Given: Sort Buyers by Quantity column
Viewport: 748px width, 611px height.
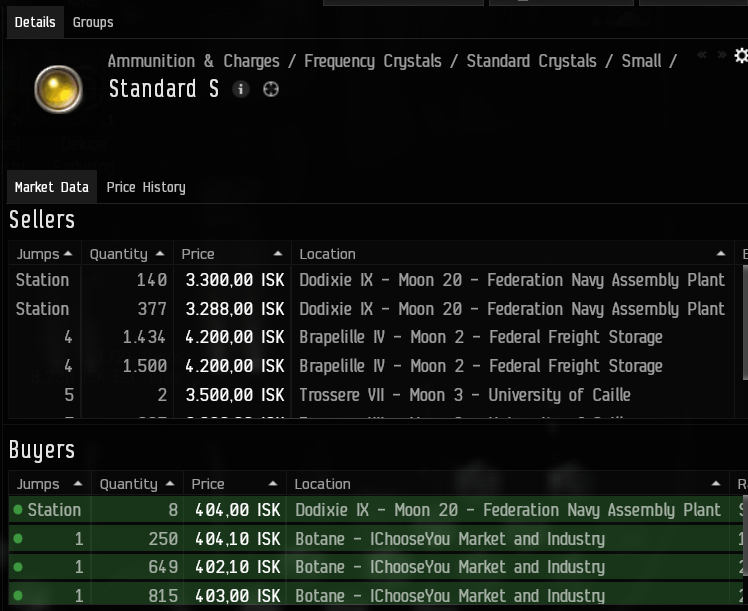Looking at the screenshot, I should click(137, 484).
